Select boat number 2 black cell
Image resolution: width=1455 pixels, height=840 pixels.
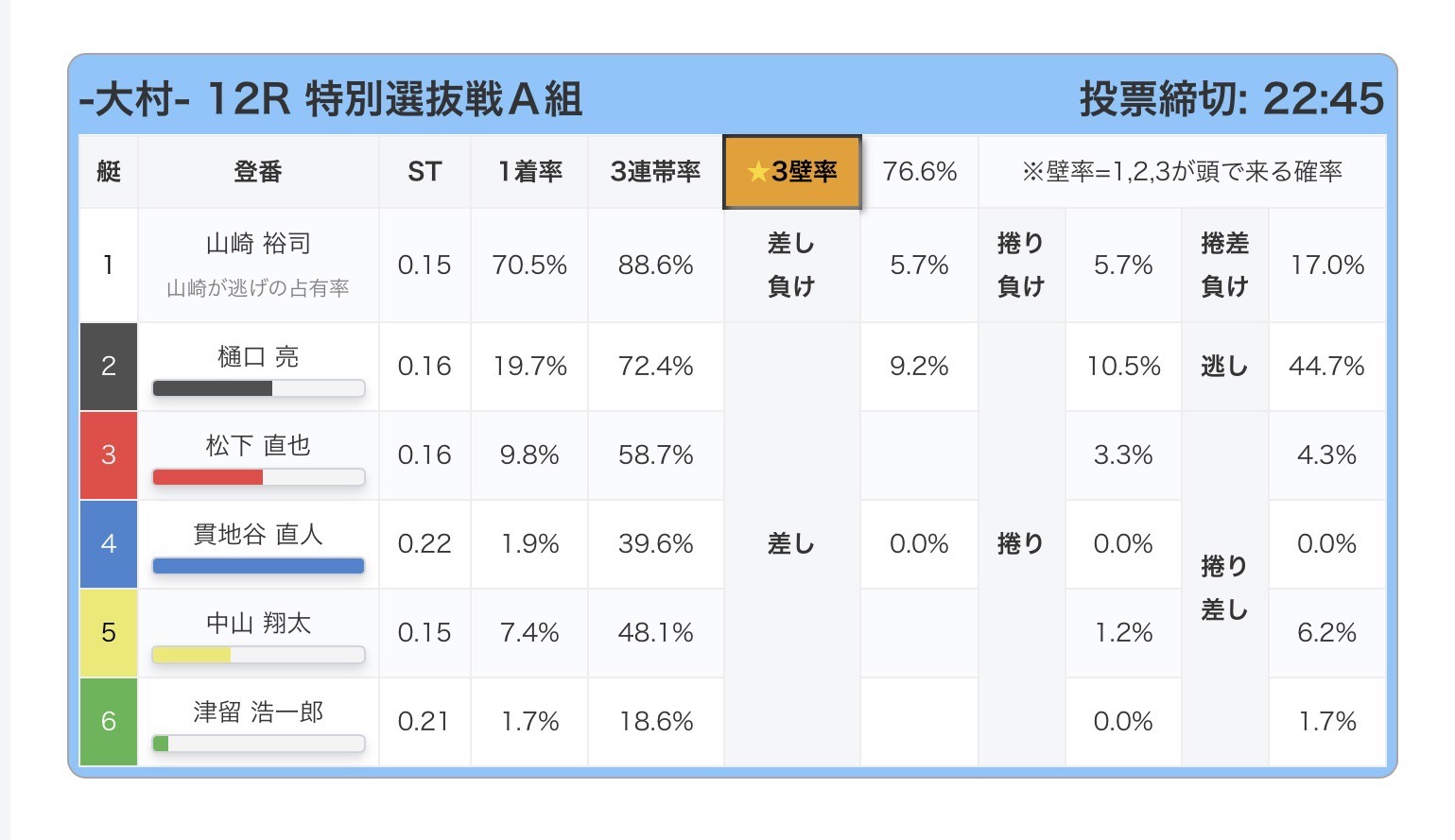pos(109,367)
